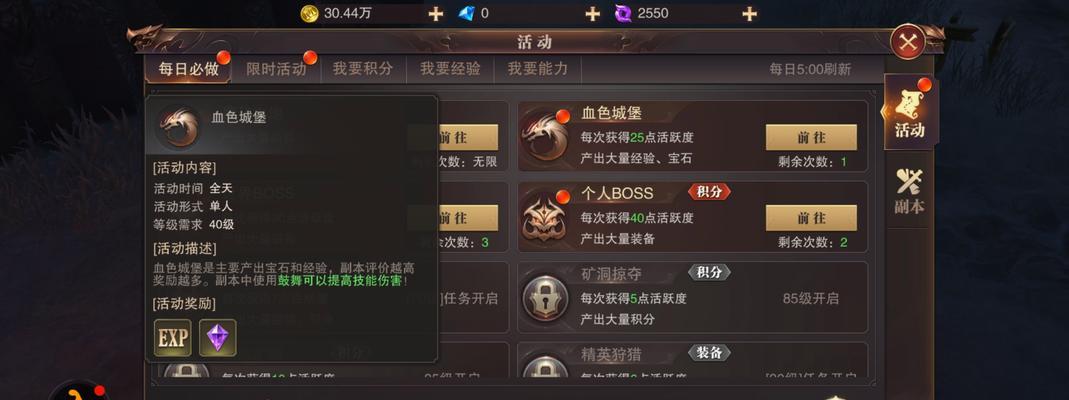Click 前往 button for 血色城堡
The image size is (1069, 400).
[x=811, y=138]
